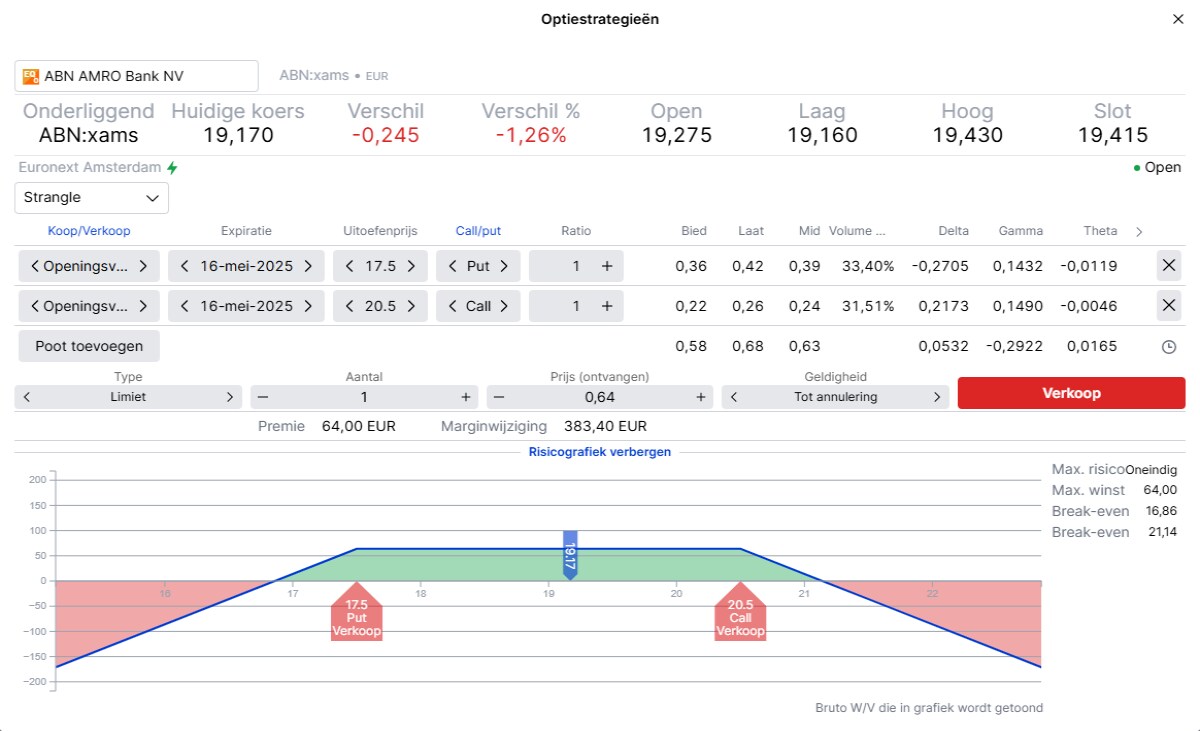
Task: Decrease Prijs (ontvangen) using its minus control
Action: tap(497, 396)
